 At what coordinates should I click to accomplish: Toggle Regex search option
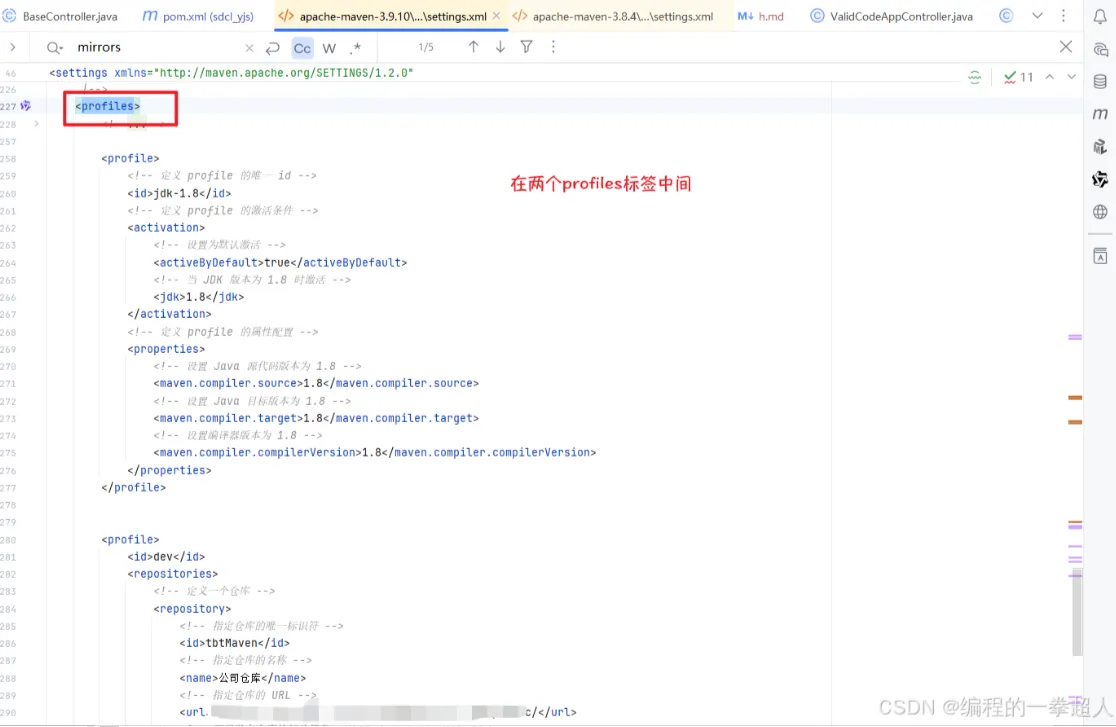tap(356, 48)
